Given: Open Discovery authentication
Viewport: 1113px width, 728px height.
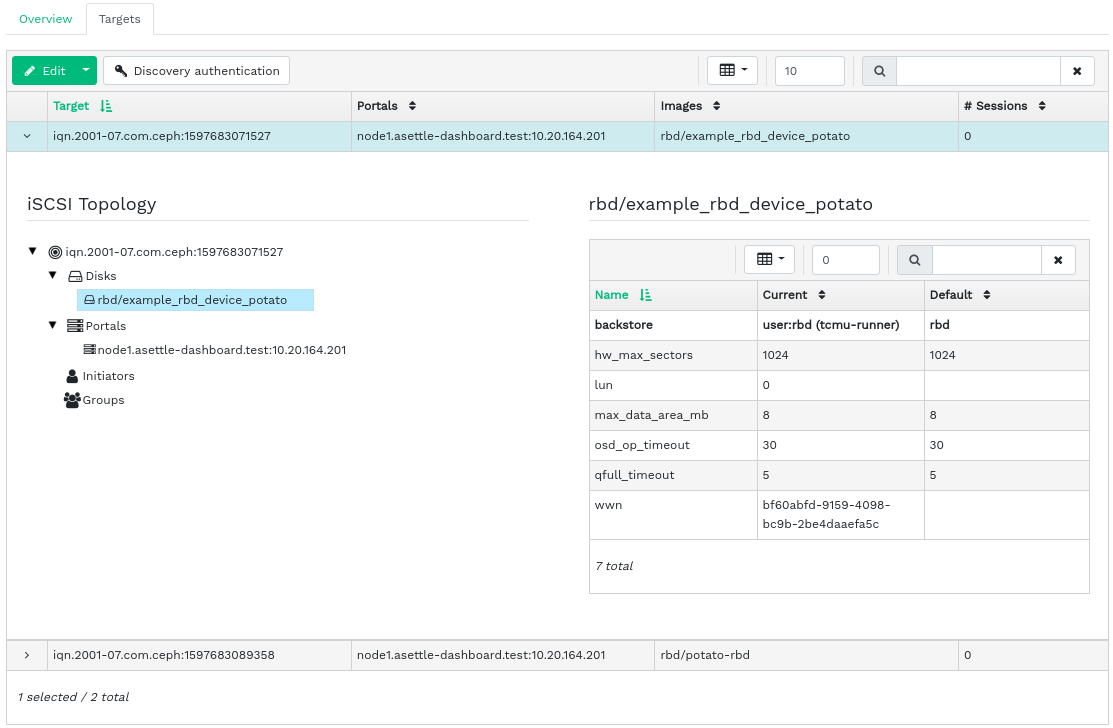Looking at the screenshot, I should [x=196, y=71].
